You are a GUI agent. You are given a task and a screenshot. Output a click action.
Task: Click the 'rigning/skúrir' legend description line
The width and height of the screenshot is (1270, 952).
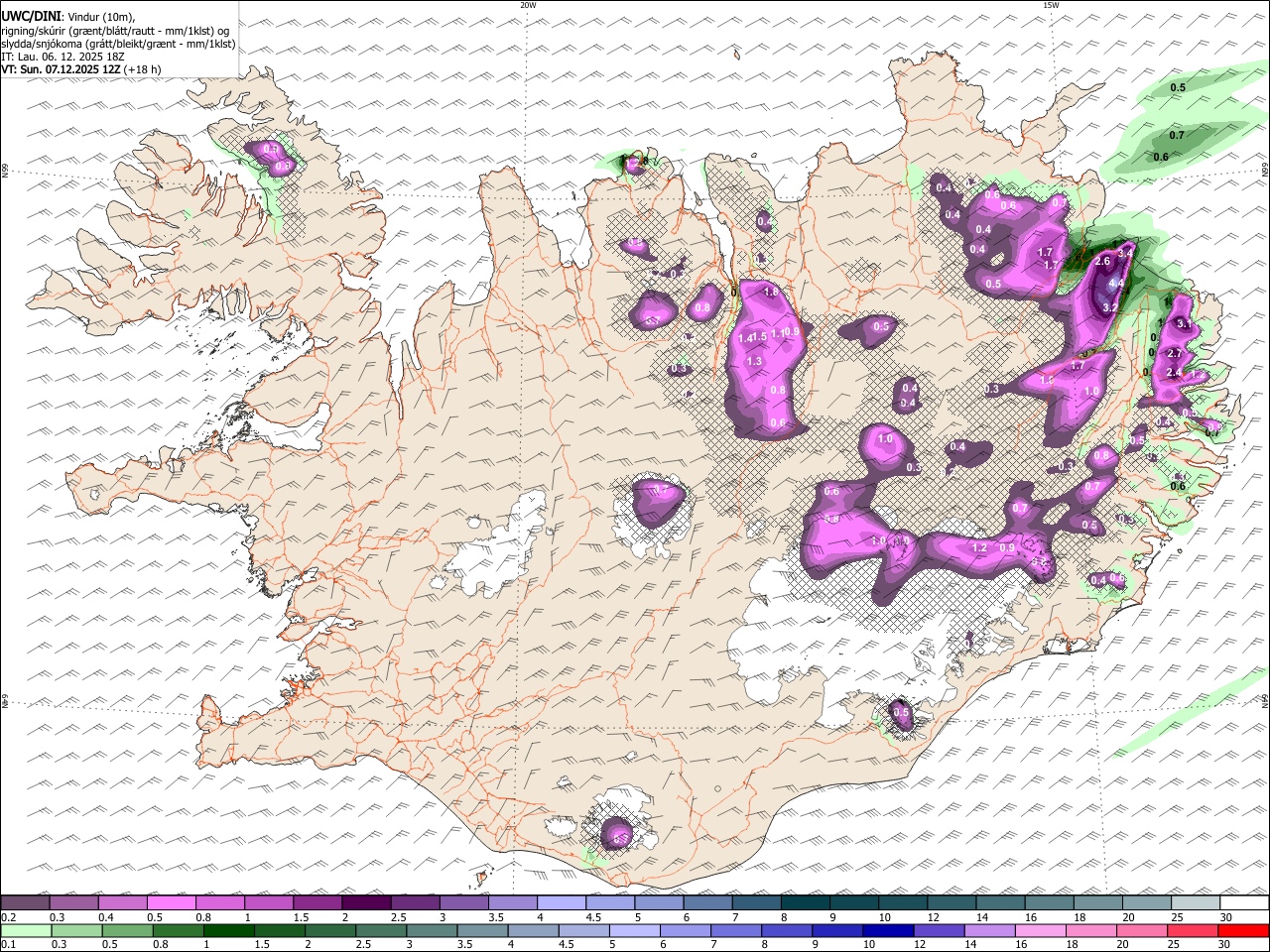(x=114, y=31)
